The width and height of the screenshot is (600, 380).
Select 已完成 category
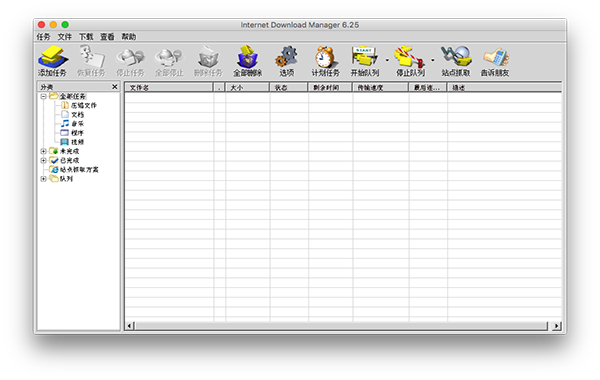coord(64,160)
